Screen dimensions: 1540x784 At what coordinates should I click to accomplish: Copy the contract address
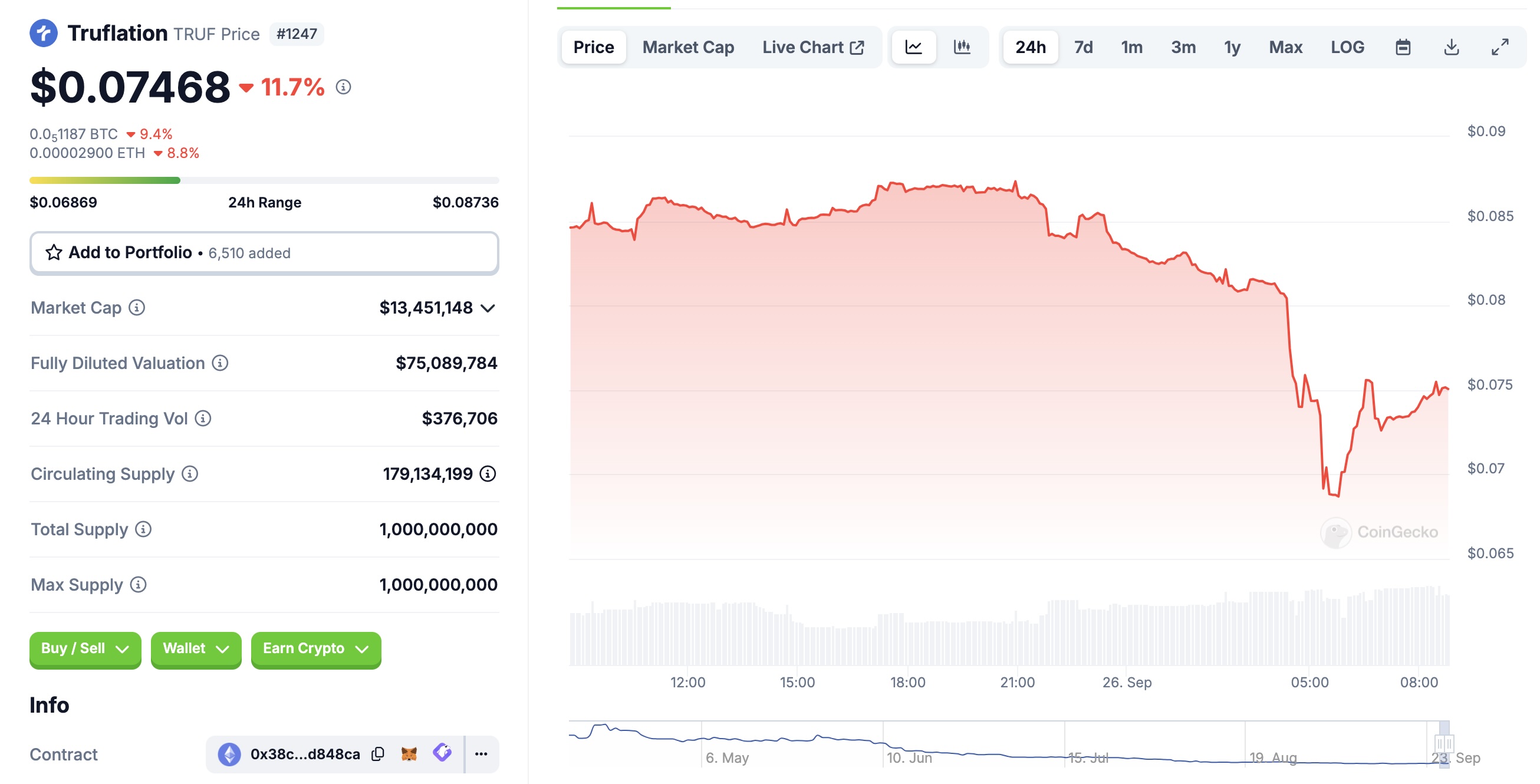[378, 755]
